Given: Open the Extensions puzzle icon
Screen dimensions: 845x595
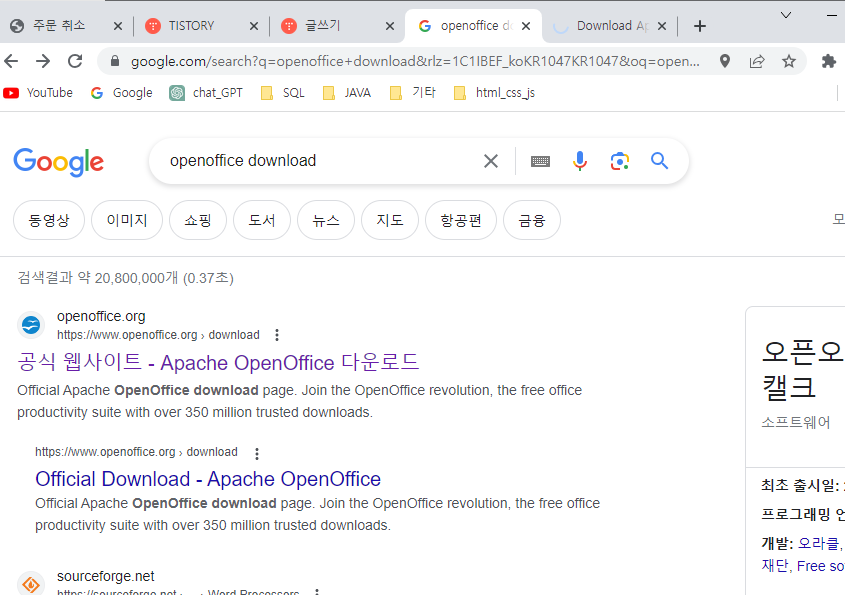Looking at the screenshot, I should [829, 61].
